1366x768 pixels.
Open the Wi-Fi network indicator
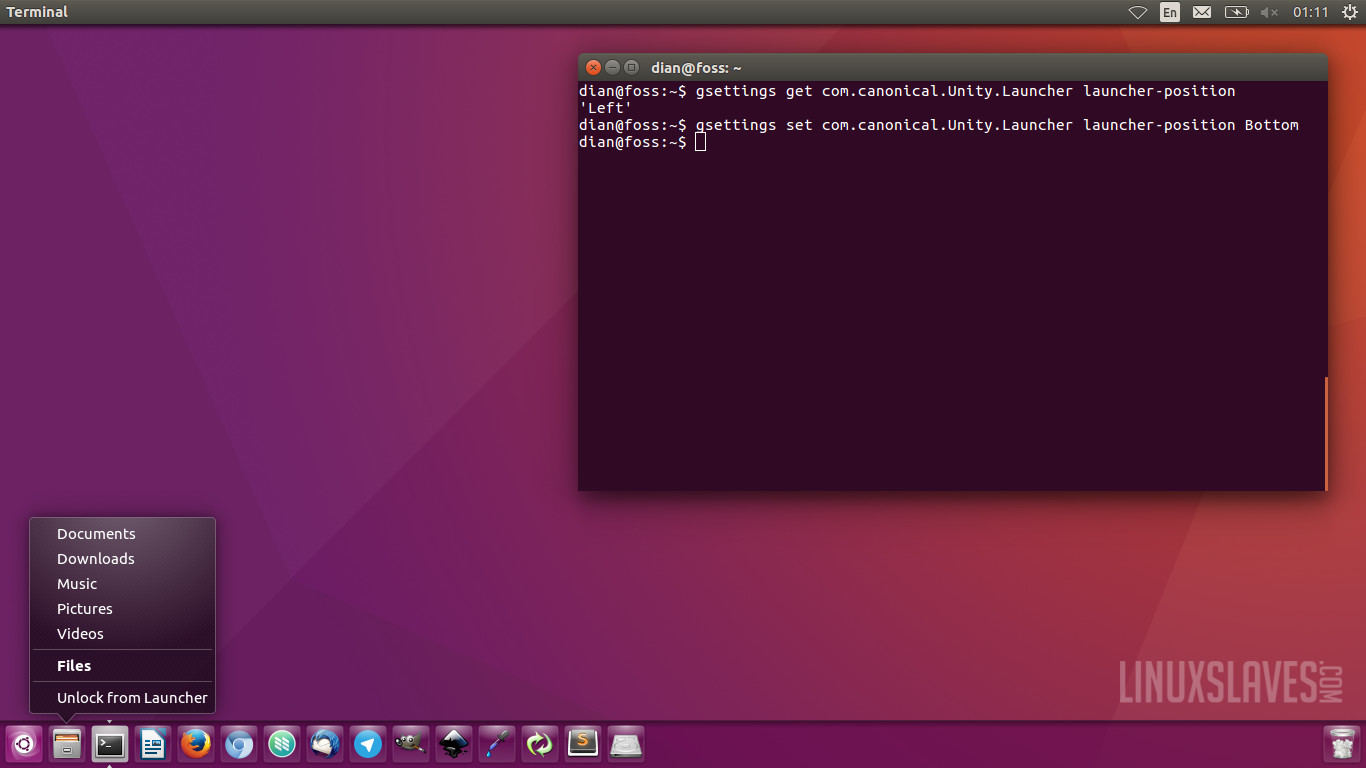[x=1137, y=12]
